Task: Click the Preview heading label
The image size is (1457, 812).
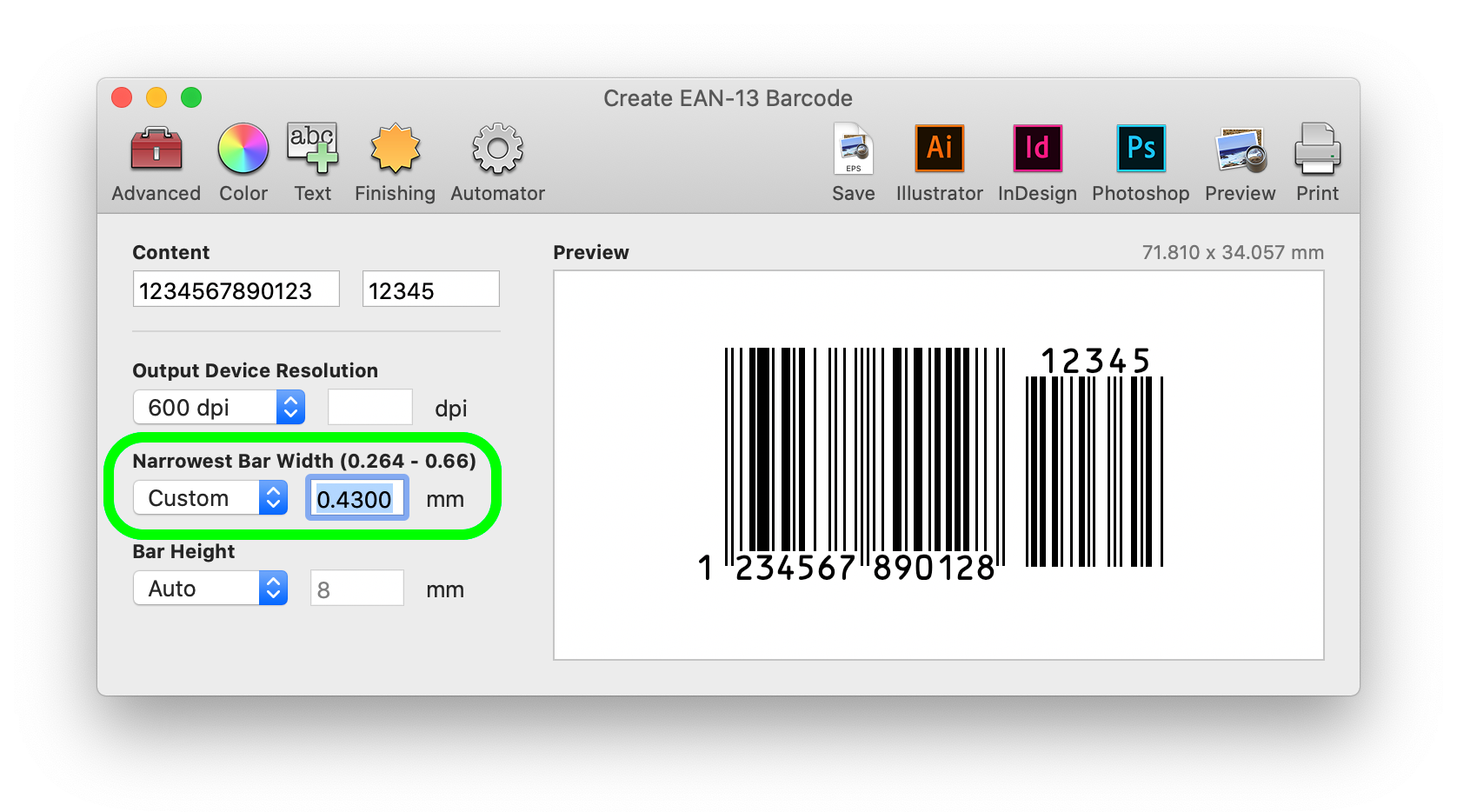Action: (591, 252)
